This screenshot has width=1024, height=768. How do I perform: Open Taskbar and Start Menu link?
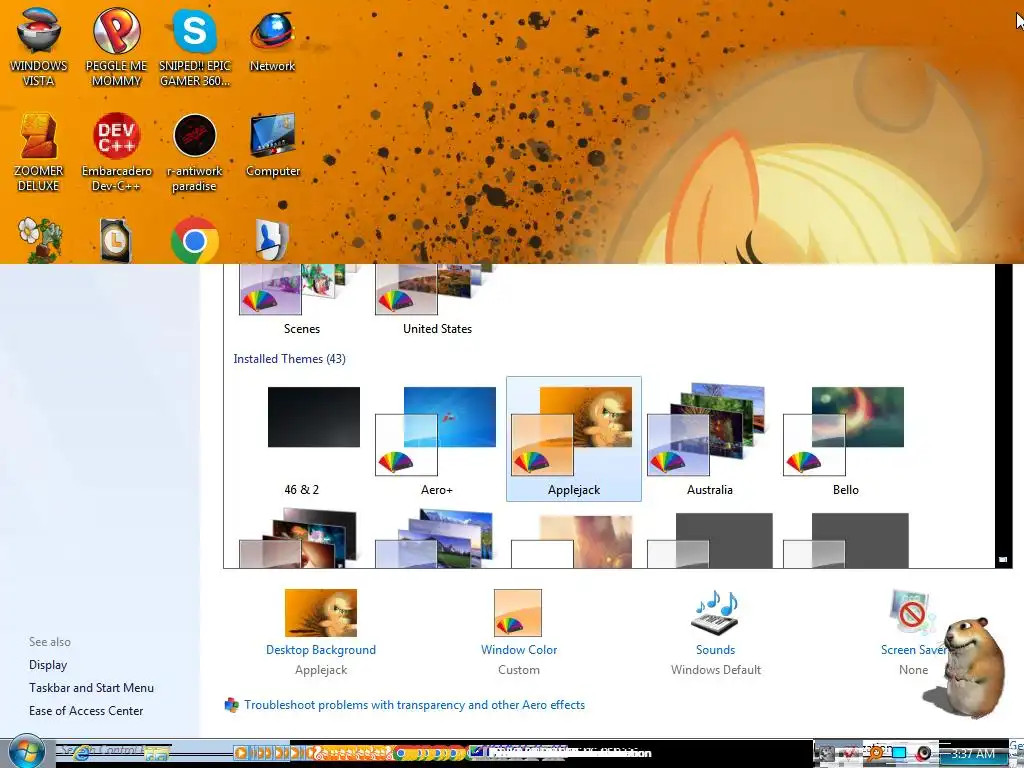[x=91, y=688]
